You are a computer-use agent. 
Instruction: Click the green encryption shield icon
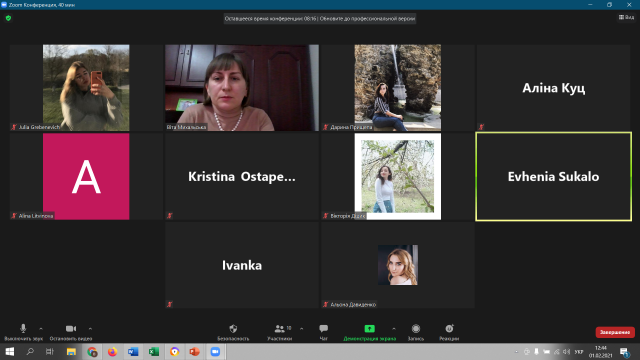pyautogui.click(x=8, y=18)
